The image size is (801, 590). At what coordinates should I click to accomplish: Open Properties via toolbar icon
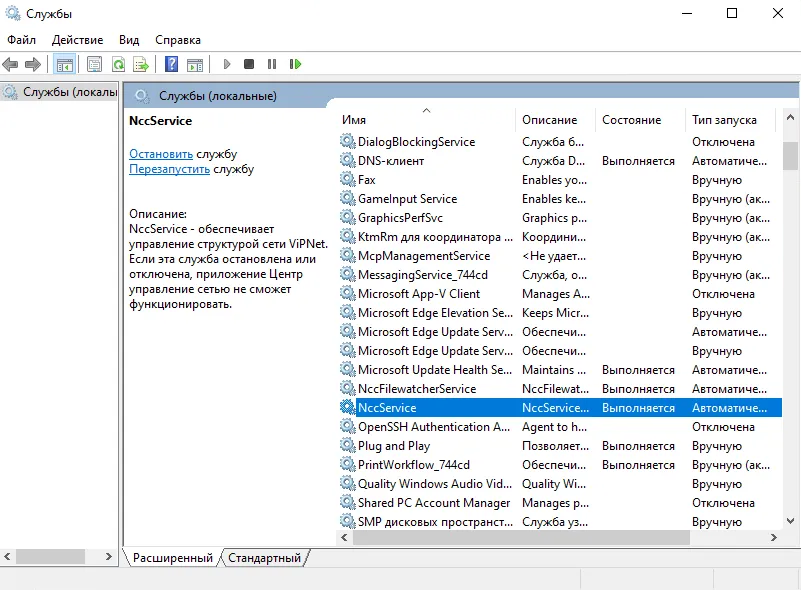(x=95, y=64)
